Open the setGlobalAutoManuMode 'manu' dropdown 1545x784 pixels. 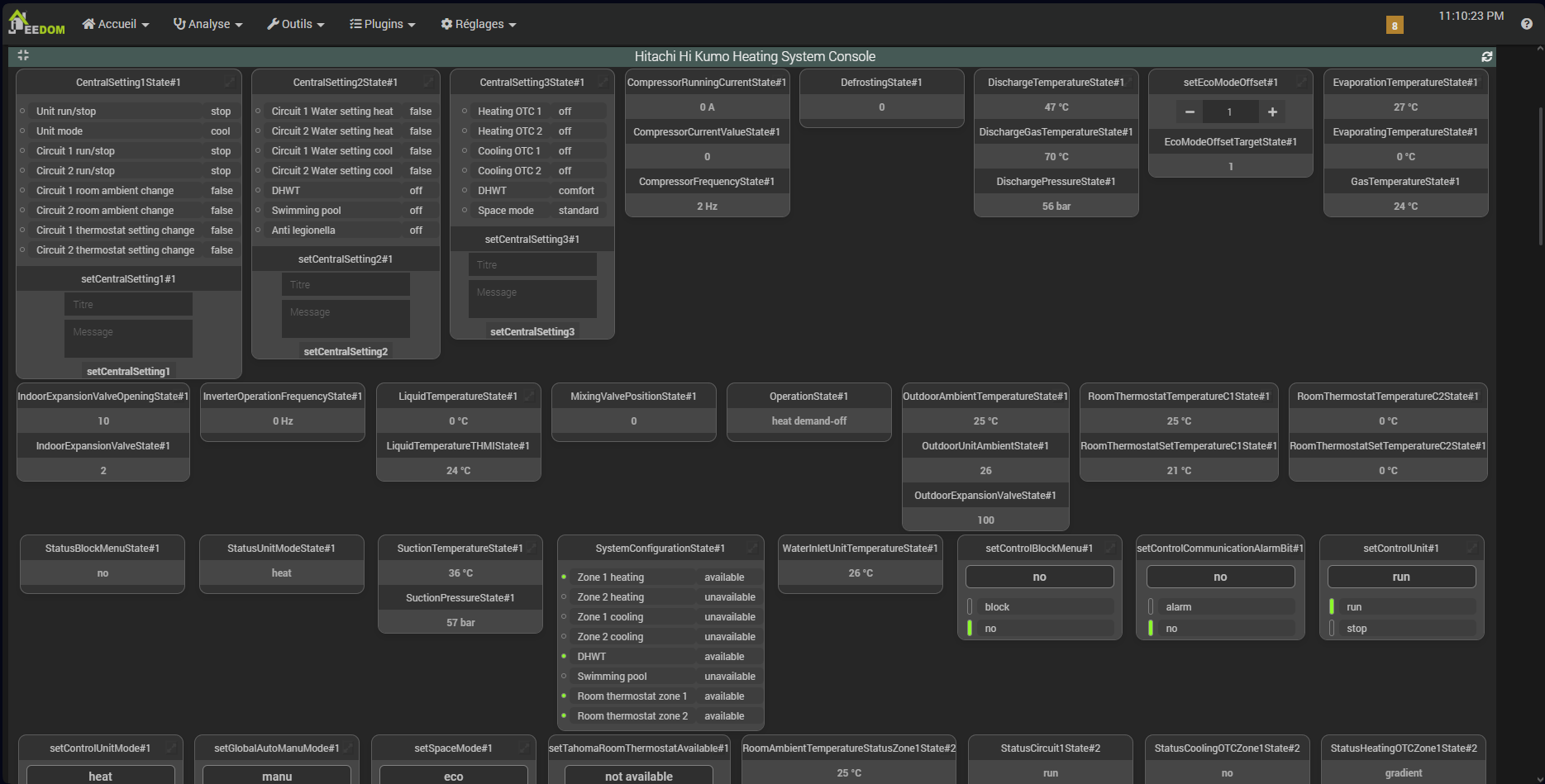click(277, 775)
